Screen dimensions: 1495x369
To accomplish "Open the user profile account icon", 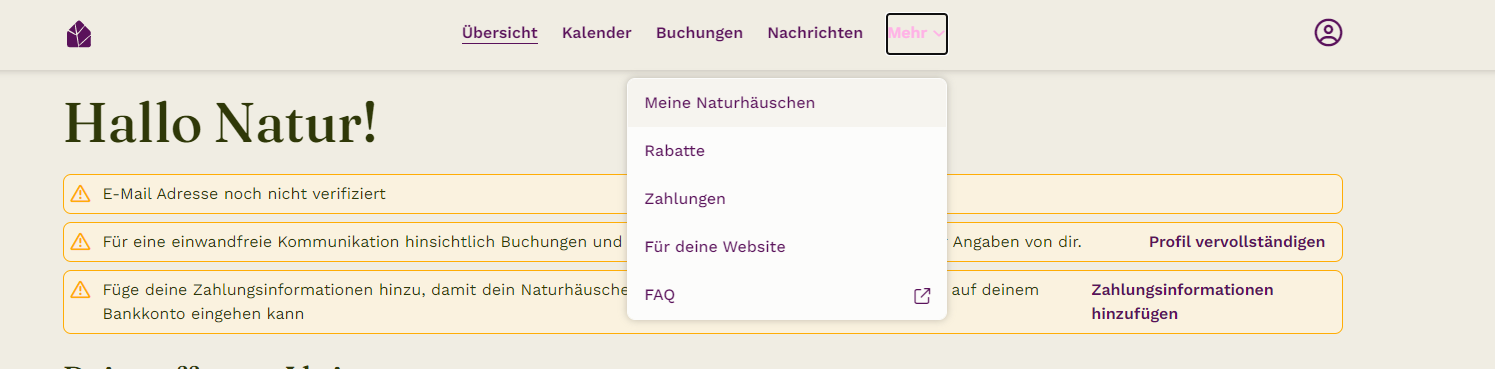I will click(1328, 33).
